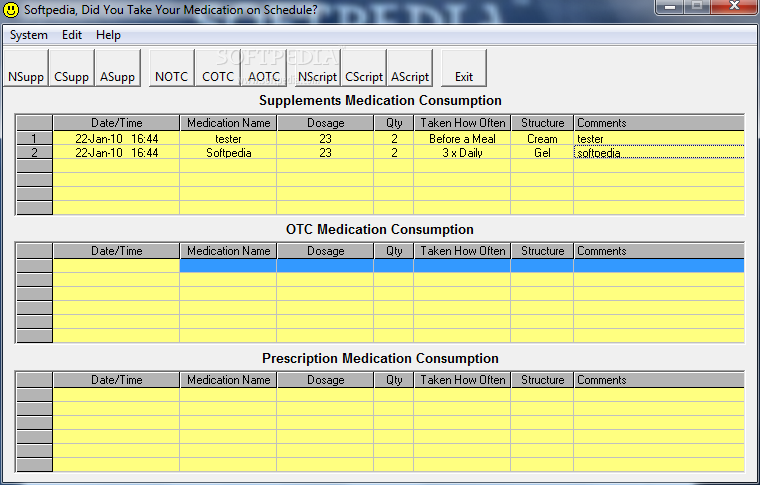Click the NSupp toolbar button
Image resolution: width=760 pixels, height=485 pixels.
pyautogui.click(x=26, y=68)
